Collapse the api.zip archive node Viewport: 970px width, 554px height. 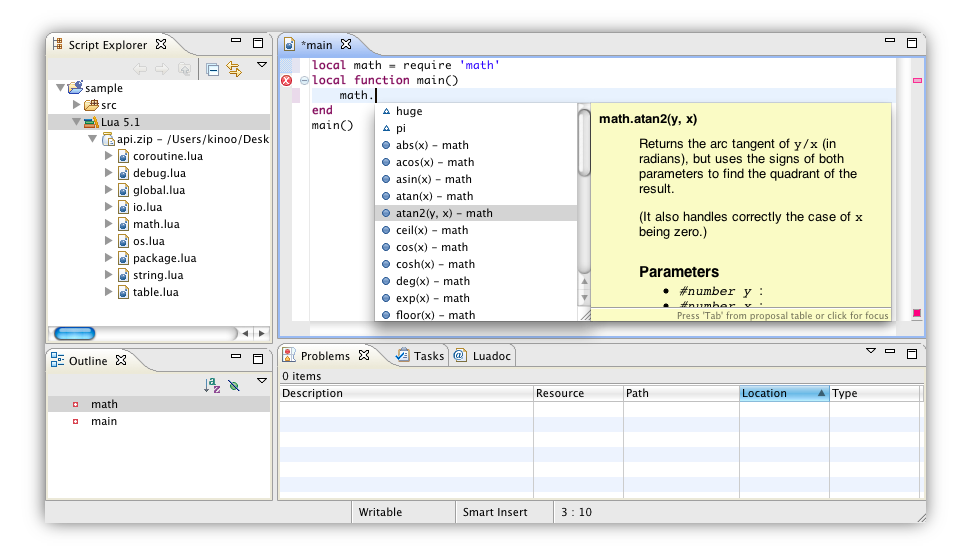[x=92, y=139]
